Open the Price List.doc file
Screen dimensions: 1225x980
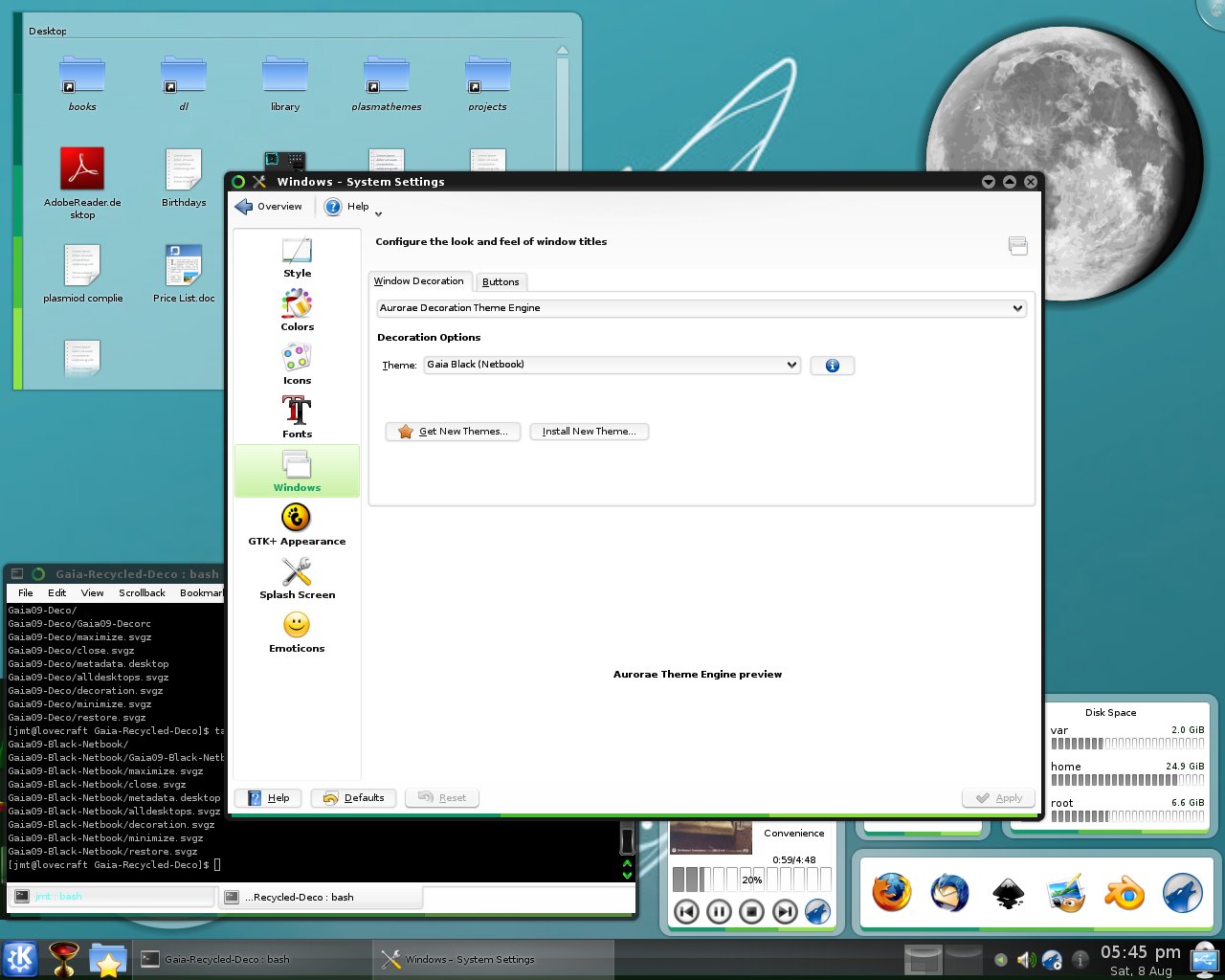pos(184,274)
